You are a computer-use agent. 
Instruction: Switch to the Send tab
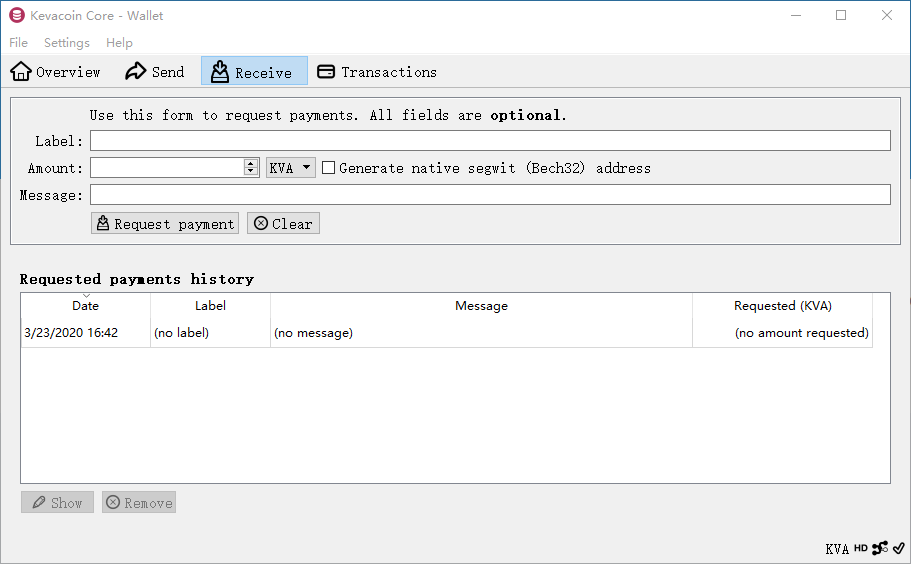[155, 72]
